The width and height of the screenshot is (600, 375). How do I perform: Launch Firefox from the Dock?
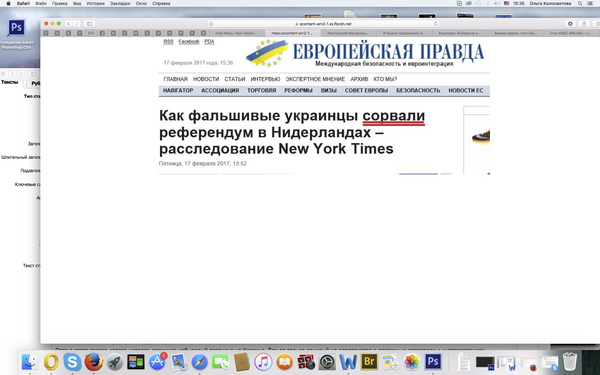(93, 362)
